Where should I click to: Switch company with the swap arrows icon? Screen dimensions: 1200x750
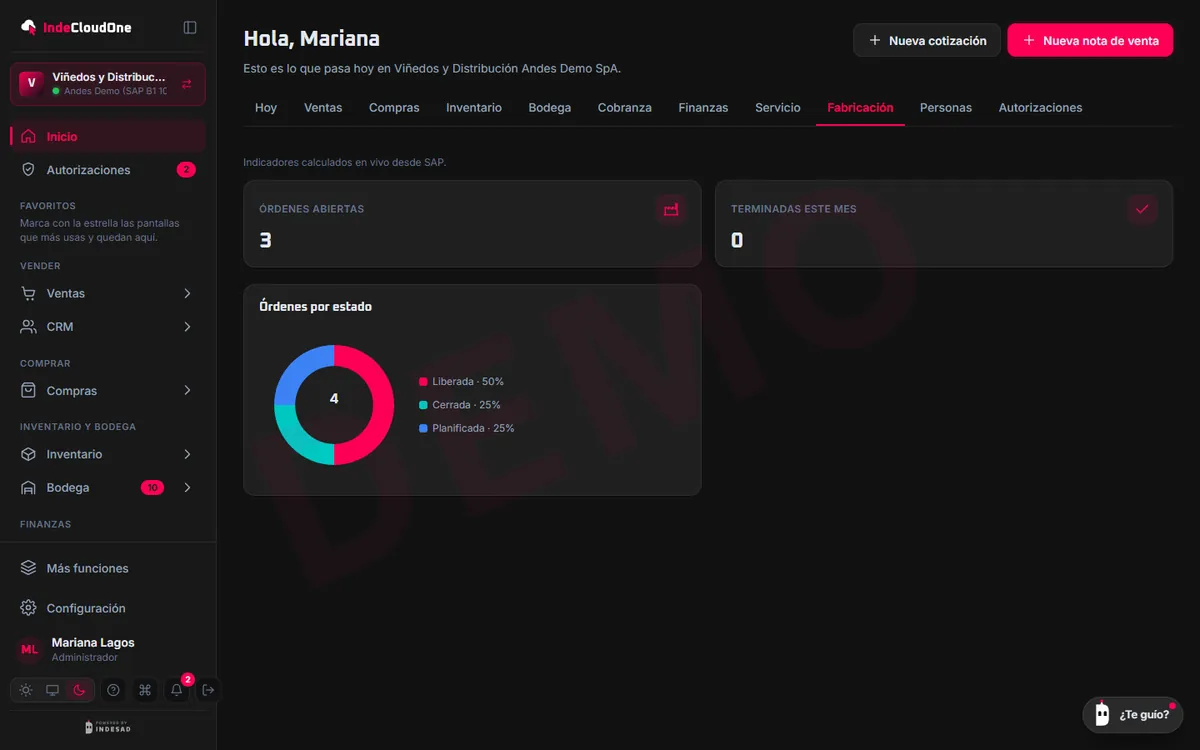coord(187,84)
